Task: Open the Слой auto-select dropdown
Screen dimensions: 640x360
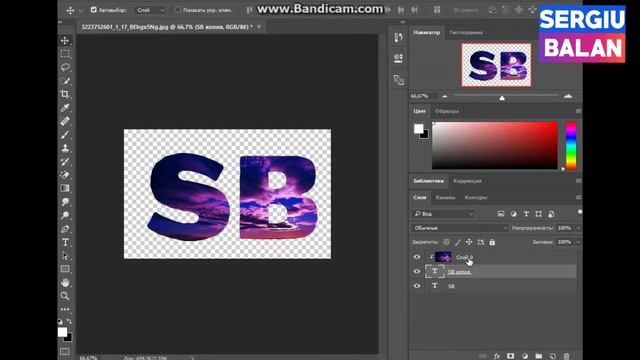Action: click(x=150, y=10)
